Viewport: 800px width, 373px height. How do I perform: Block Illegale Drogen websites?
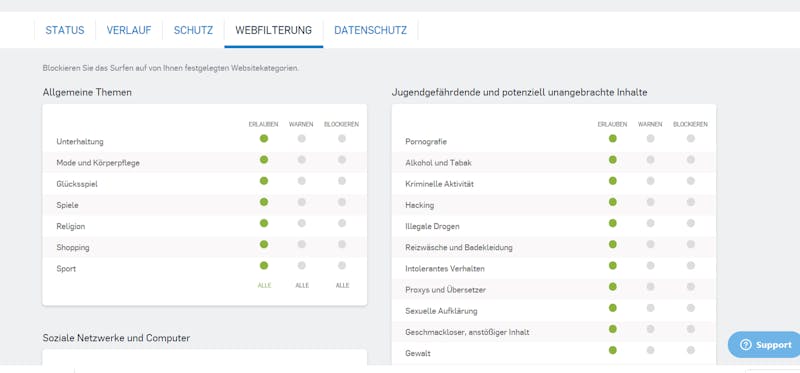tap(690, 223)
